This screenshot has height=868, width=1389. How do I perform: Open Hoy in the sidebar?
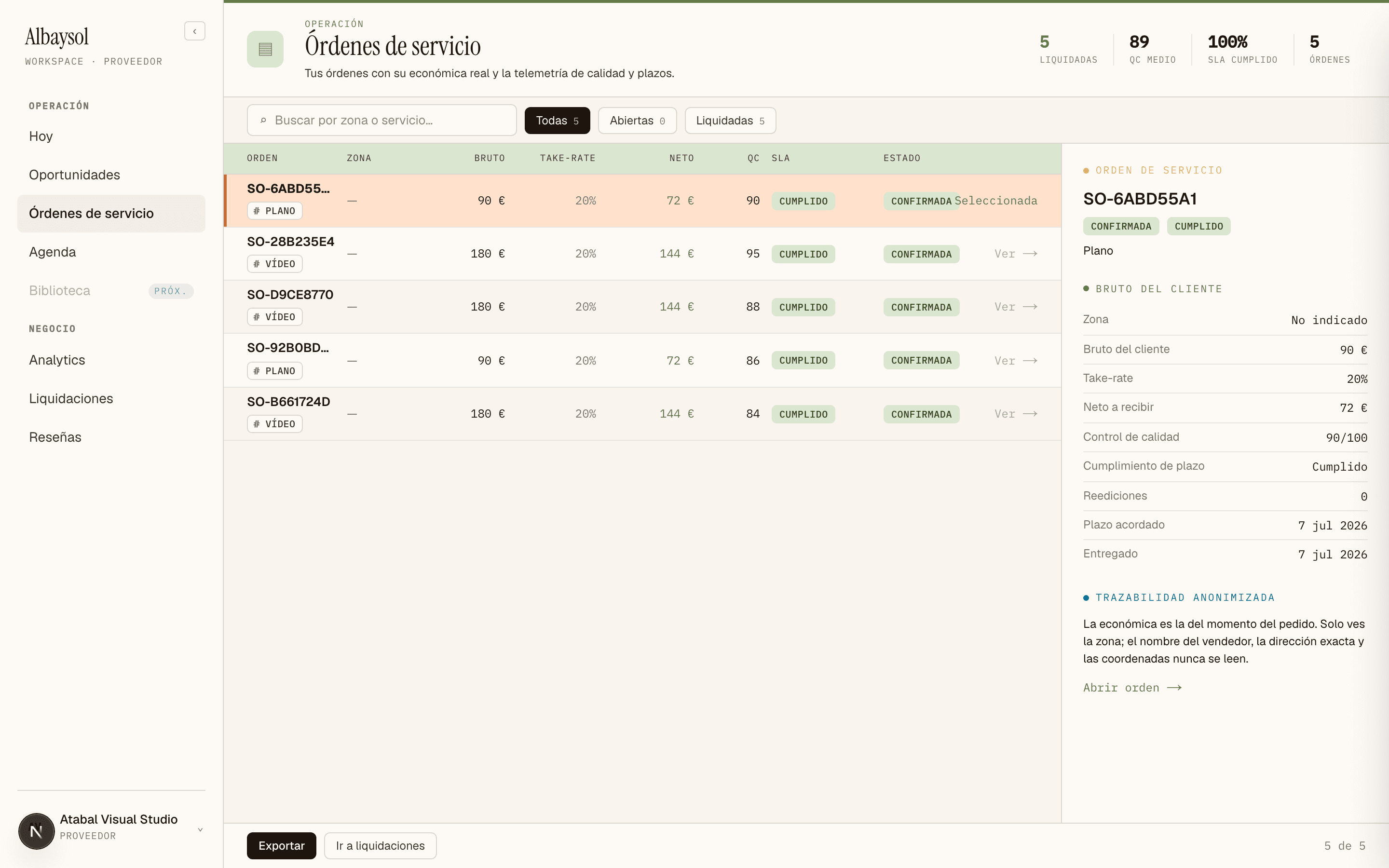111,136
